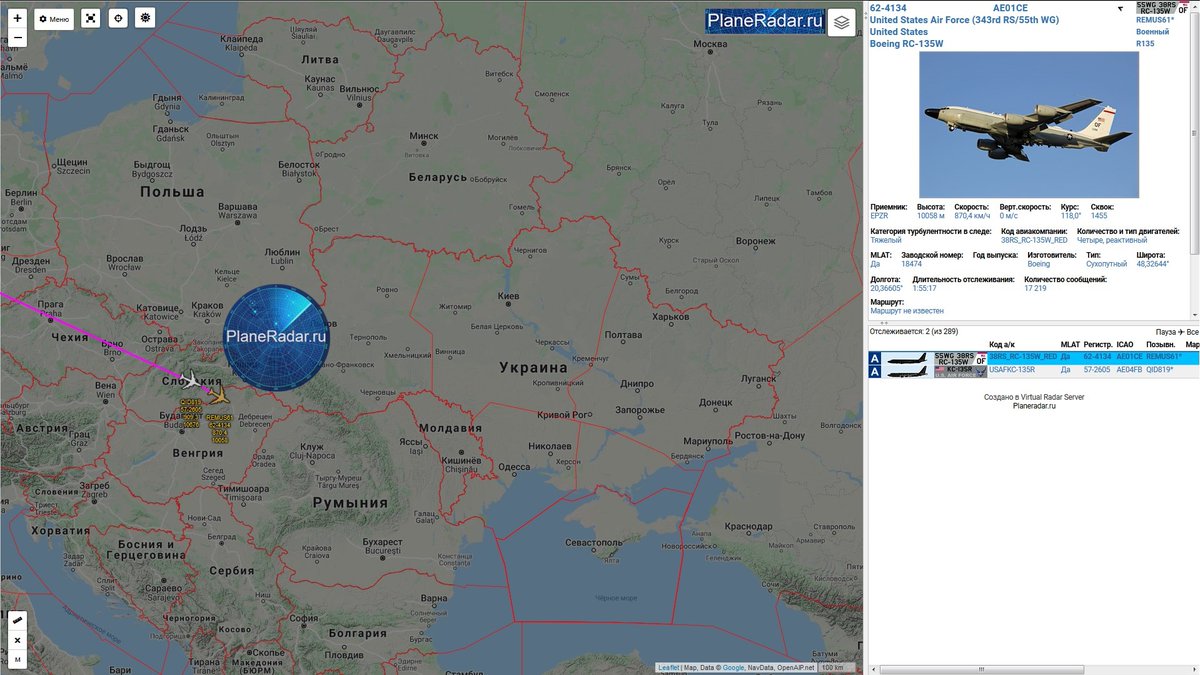Viewport: 1200px width, 675px height.
Task: Click the operator code 38RS_RC-135W_RED in details
Action: tap(1034, 240)
